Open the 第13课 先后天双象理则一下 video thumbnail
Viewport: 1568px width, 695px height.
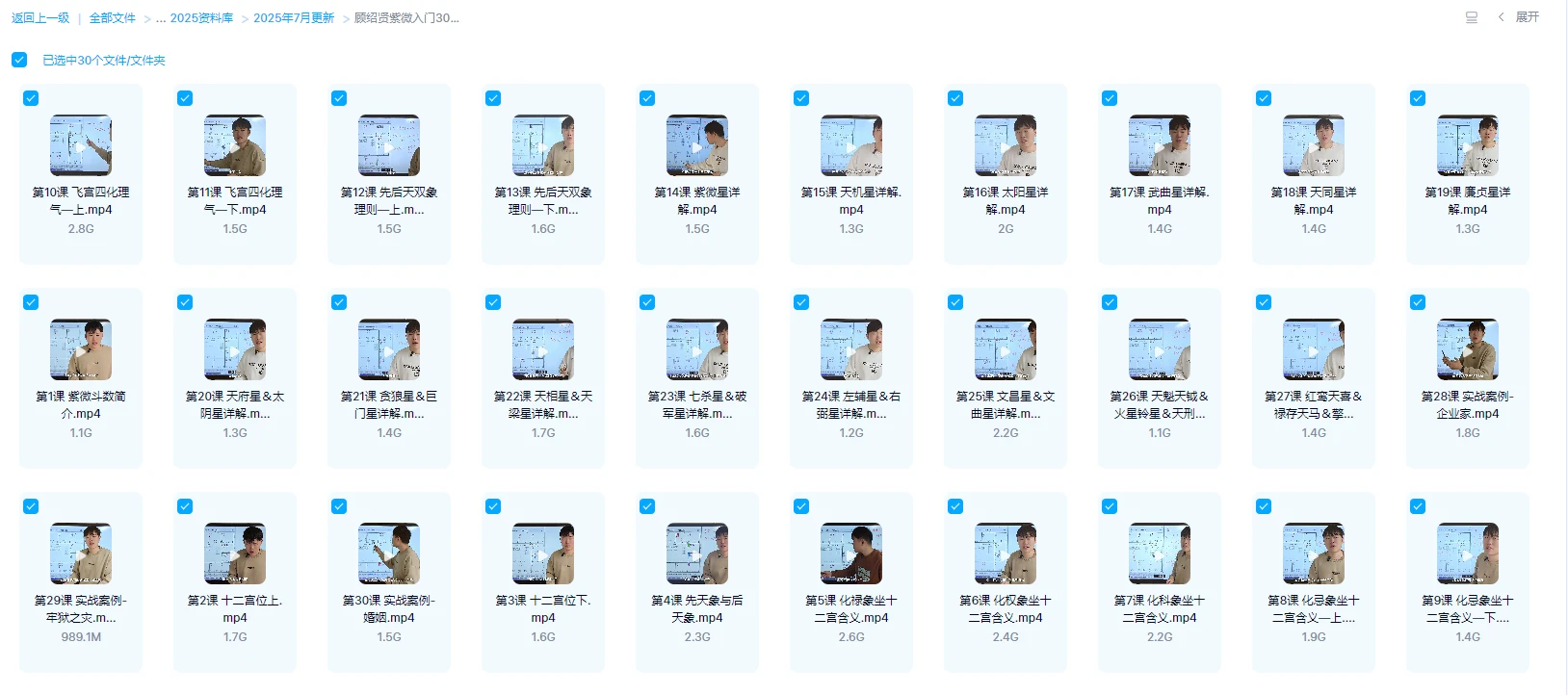pos(543,145)
